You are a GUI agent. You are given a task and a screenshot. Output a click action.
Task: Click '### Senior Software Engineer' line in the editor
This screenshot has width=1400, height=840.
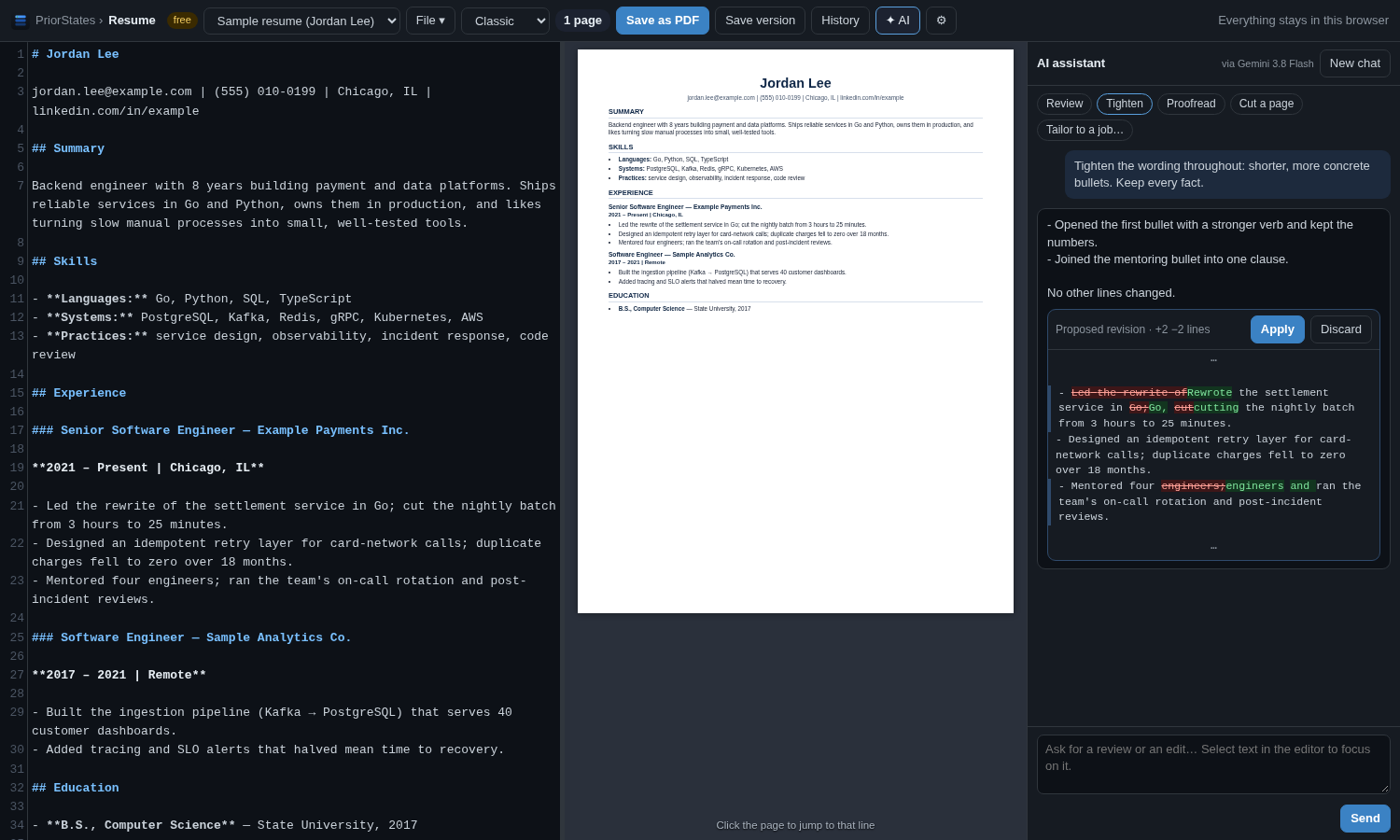(x=221, y=430)
